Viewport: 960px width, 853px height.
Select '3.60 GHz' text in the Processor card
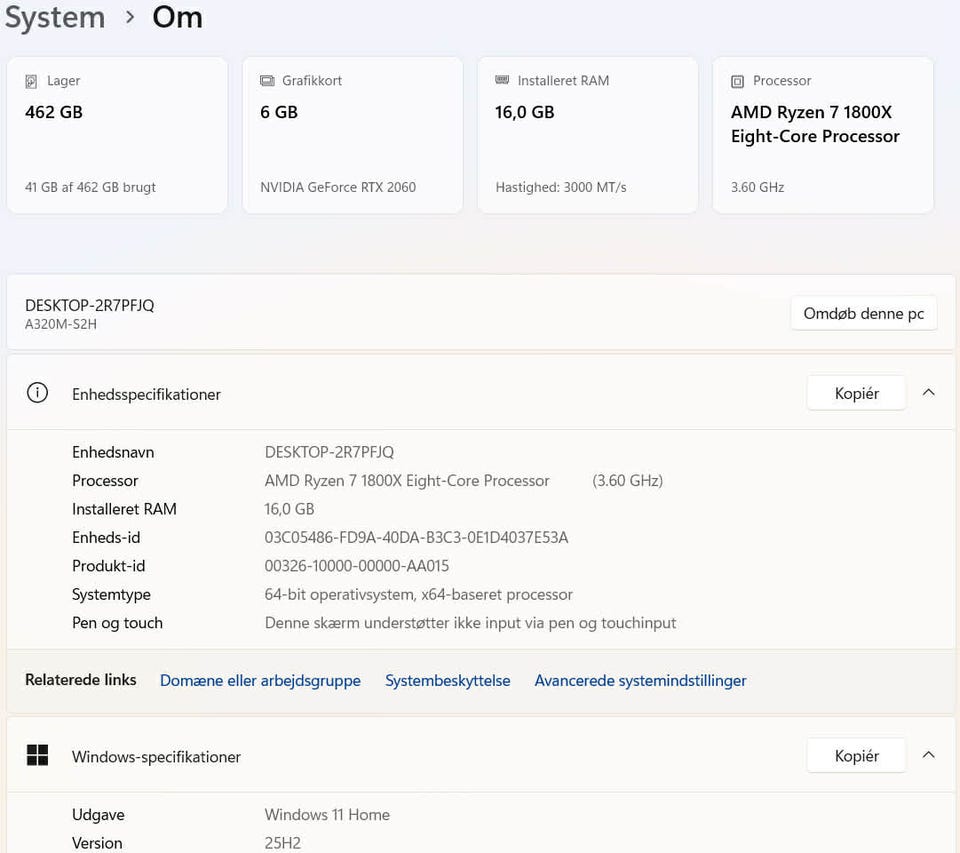tap(757, 187)
